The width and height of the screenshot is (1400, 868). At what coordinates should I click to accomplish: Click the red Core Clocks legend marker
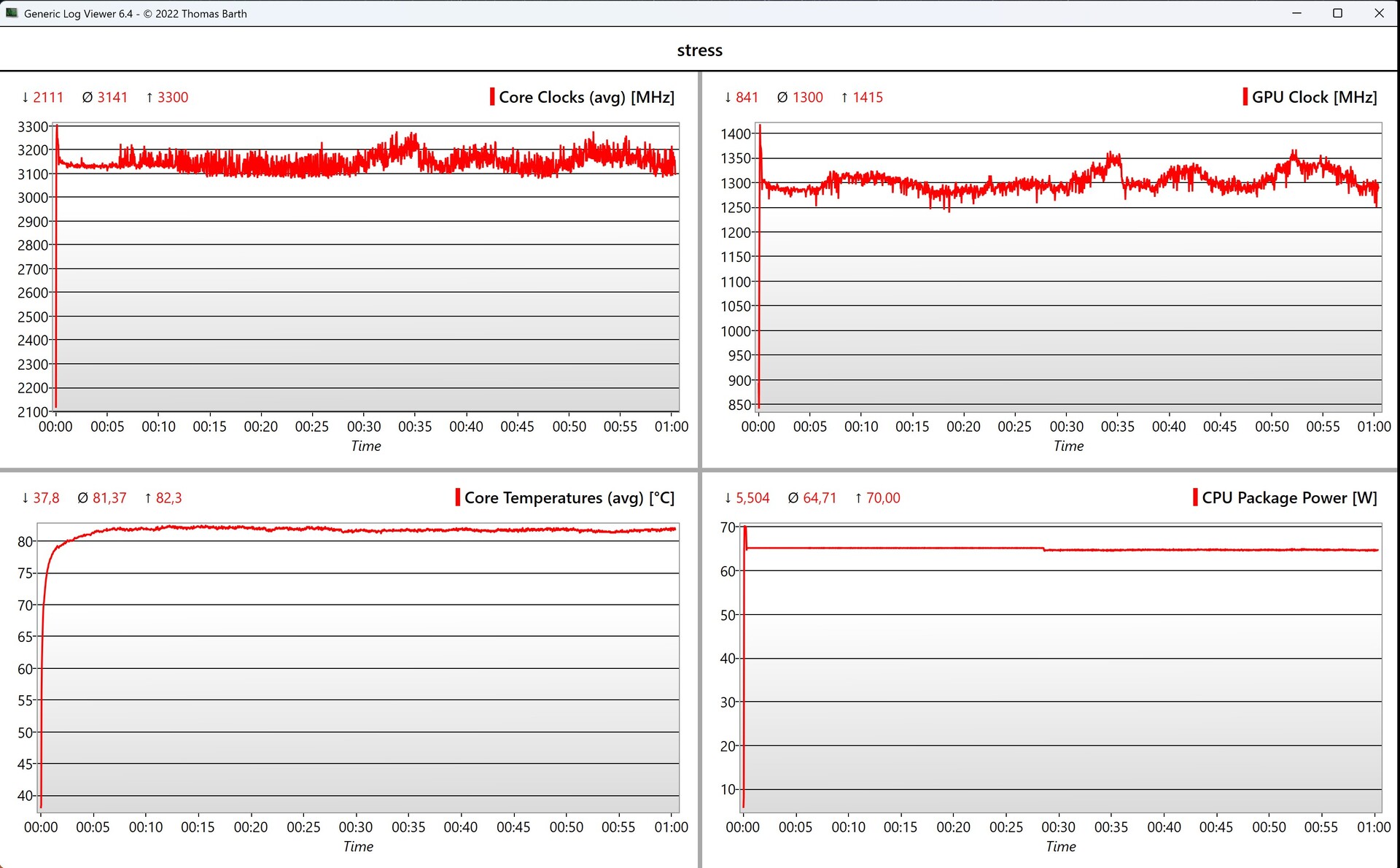pyautogui.click(x=492, y=97)
